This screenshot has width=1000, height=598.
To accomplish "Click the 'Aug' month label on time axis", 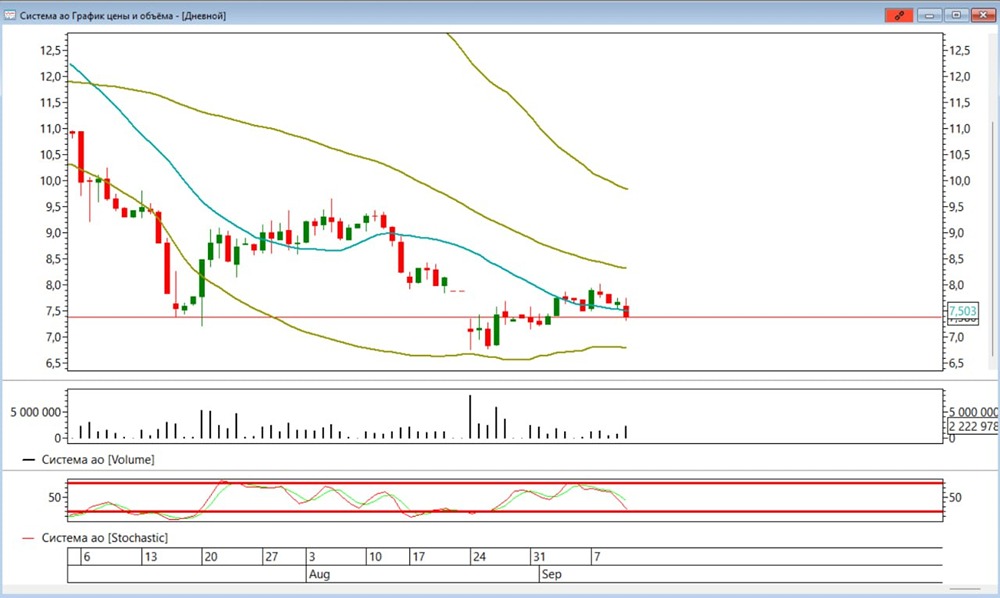I will point(320,574).
